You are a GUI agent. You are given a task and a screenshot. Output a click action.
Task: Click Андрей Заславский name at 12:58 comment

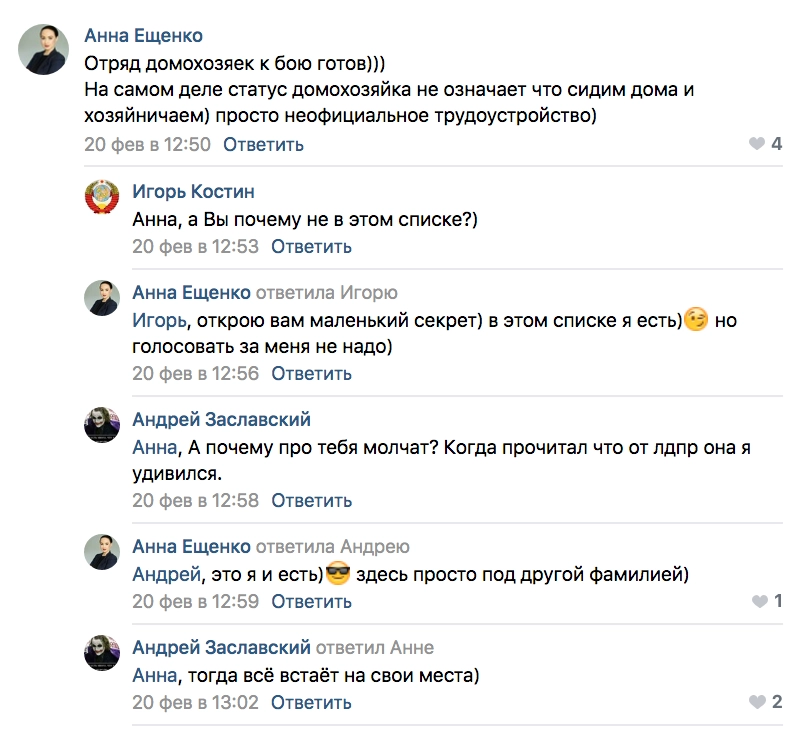click(x=221, y=419)
